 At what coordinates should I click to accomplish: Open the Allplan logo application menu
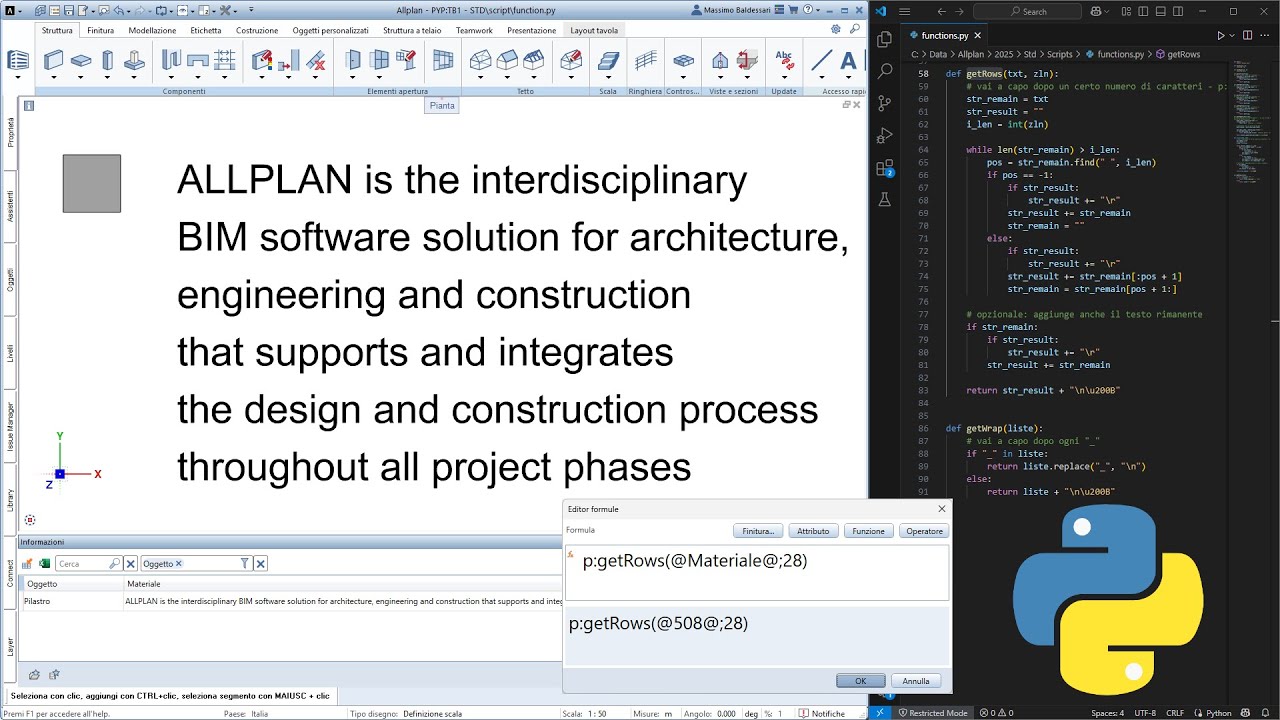11,10
